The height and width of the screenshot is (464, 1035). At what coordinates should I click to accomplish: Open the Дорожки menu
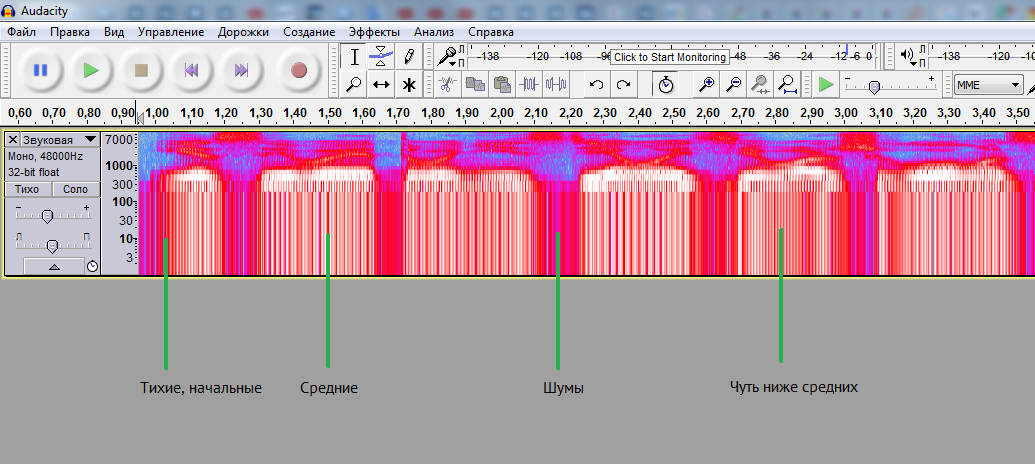(x=244, y=32)
